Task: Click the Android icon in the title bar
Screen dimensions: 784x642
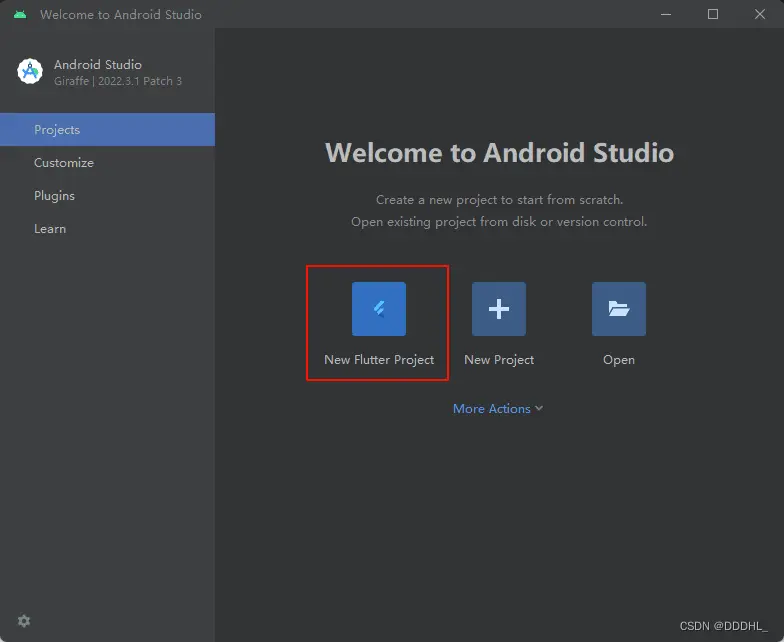Action: [x=20, y=14]
